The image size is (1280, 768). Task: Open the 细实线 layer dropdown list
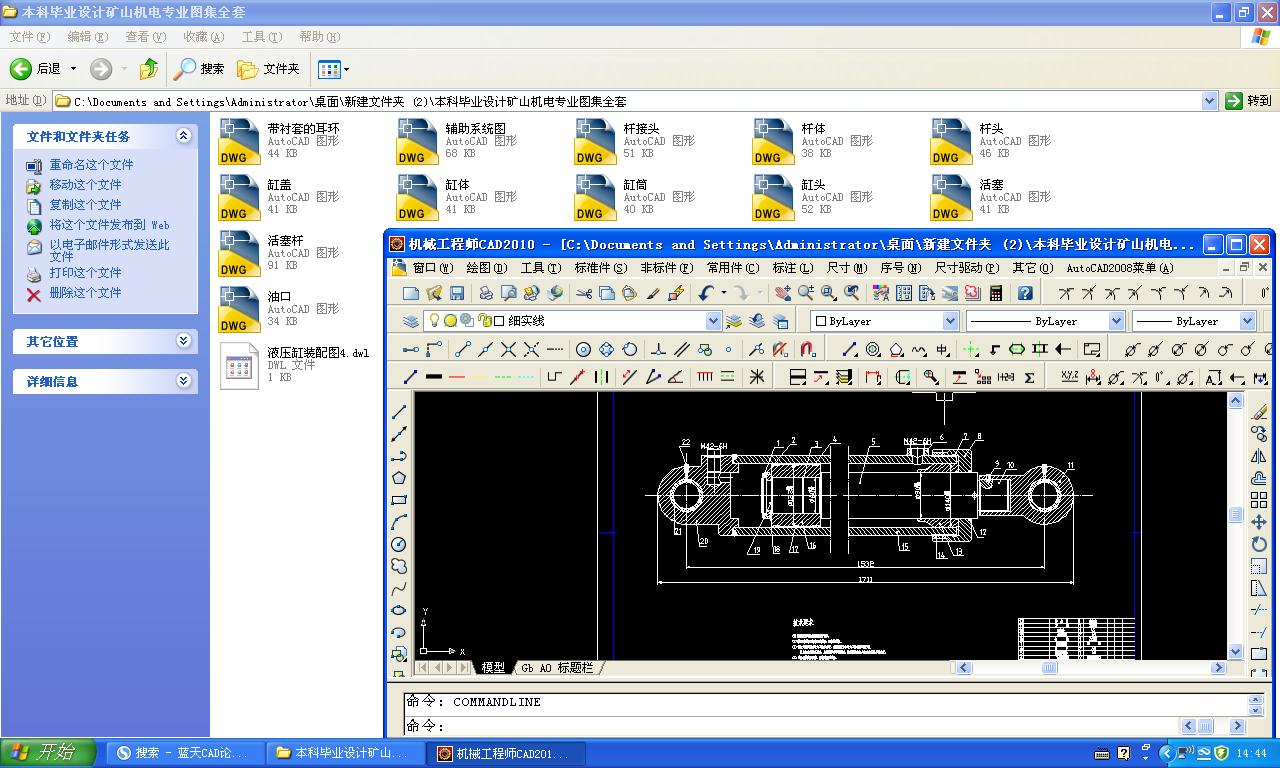pos(713,321)
